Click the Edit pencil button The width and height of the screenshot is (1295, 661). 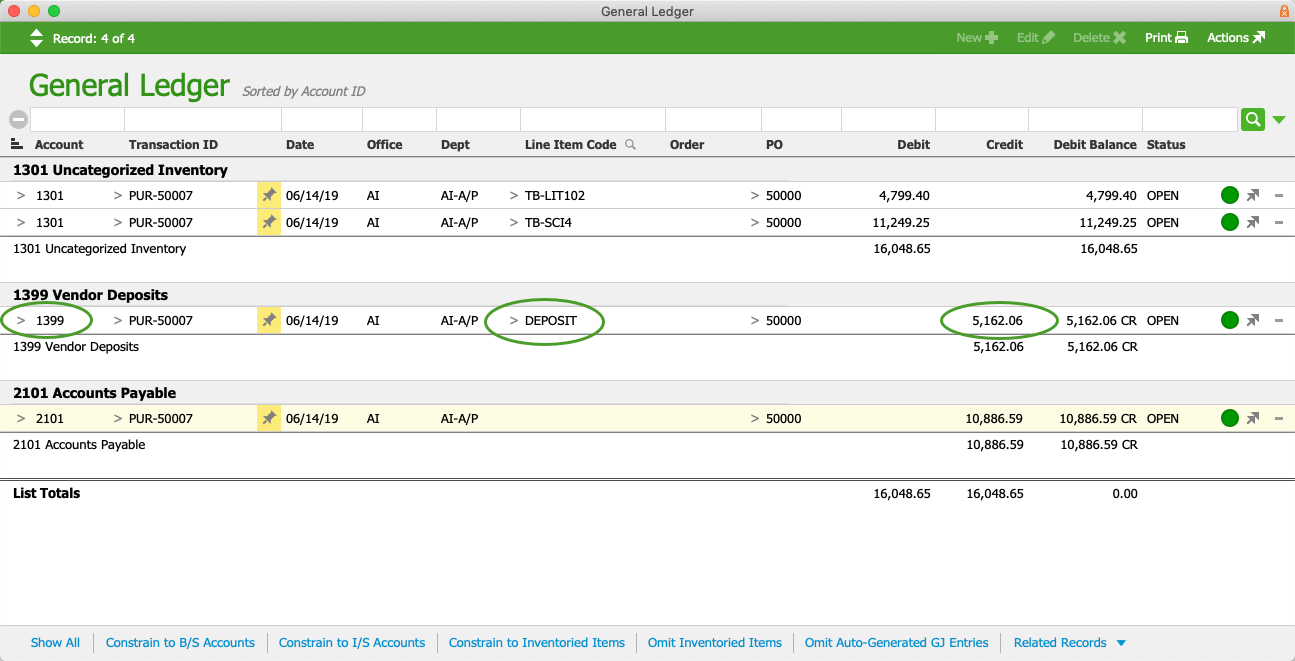click(x=1035, y=38)
